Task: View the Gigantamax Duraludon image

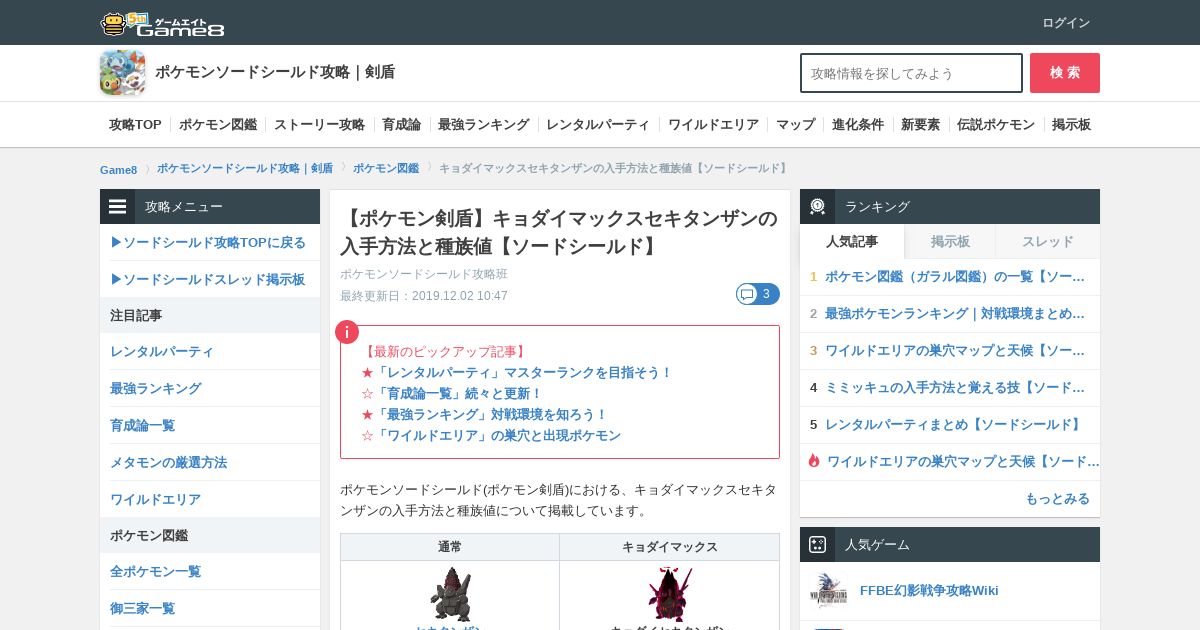Action: coord(670,594)
